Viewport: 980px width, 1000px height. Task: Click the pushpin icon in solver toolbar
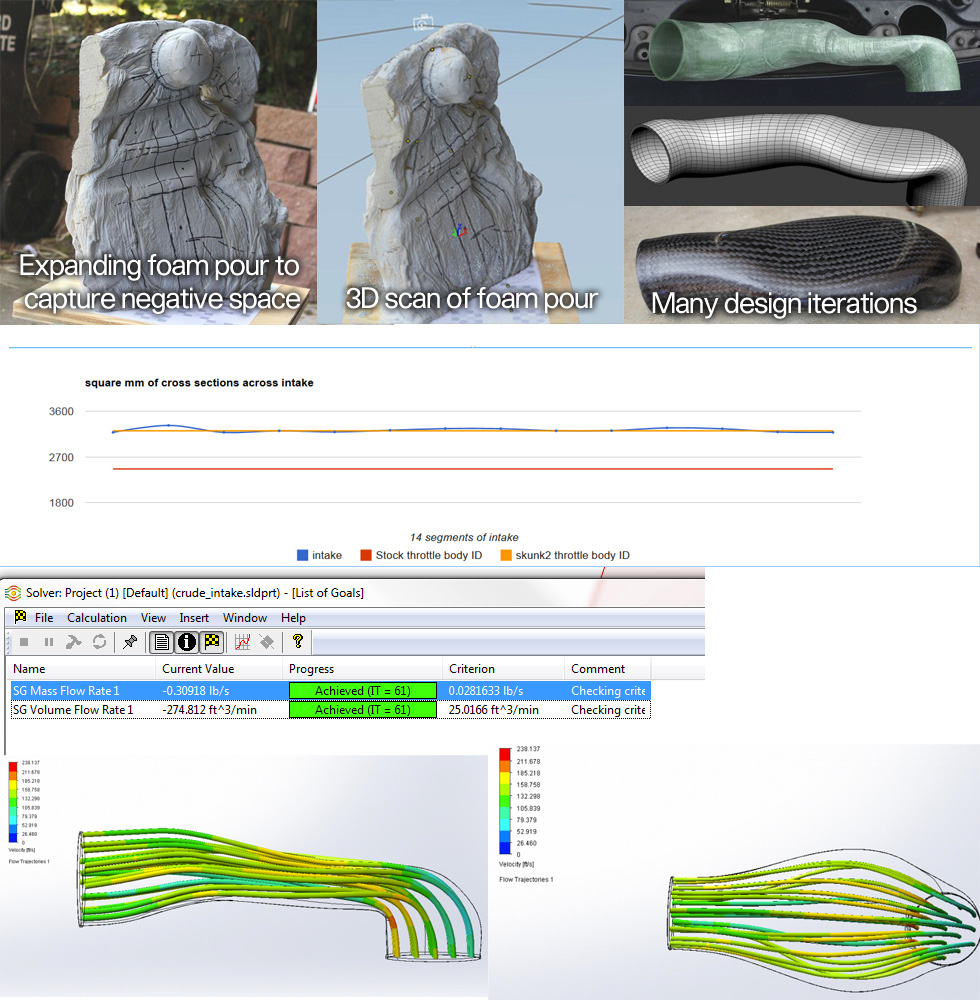pyautogui.click(x=130, y=642)
